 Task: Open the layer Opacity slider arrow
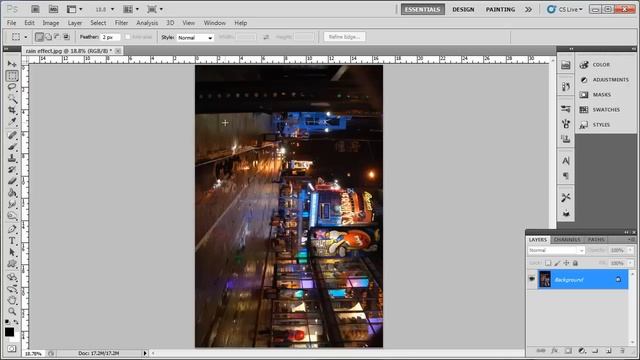[x=630, y=250]
